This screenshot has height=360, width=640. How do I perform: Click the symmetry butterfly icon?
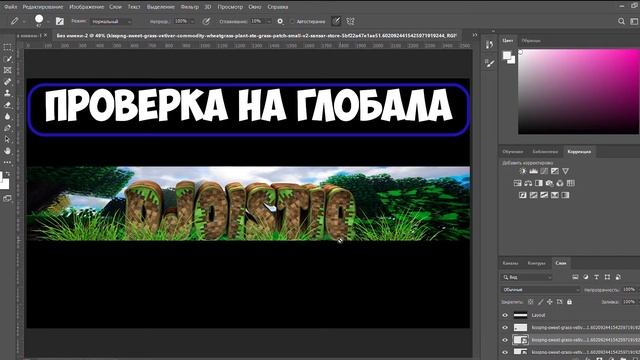[350, 21]
